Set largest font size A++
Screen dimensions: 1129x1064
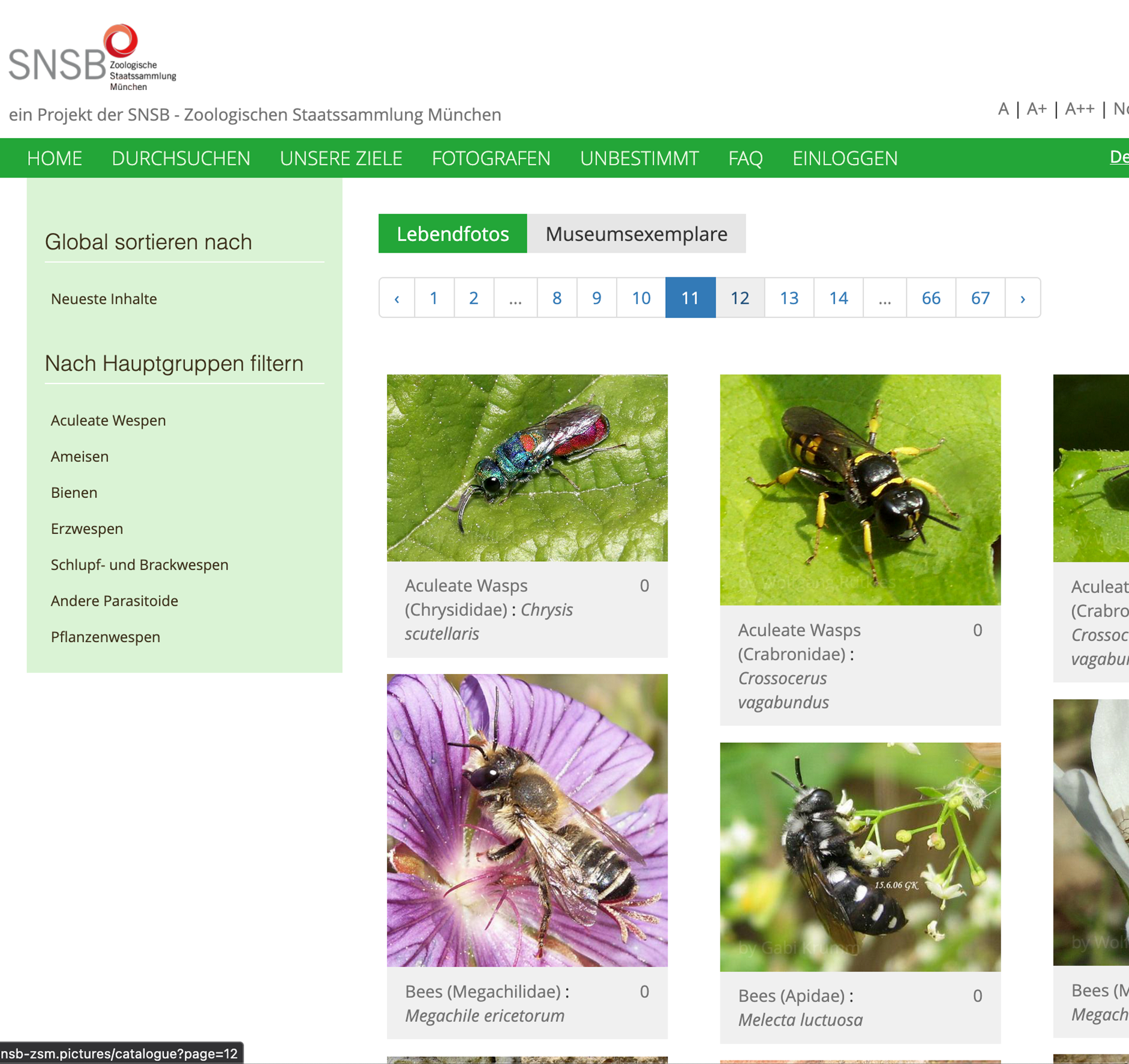tap(1079, 109)
